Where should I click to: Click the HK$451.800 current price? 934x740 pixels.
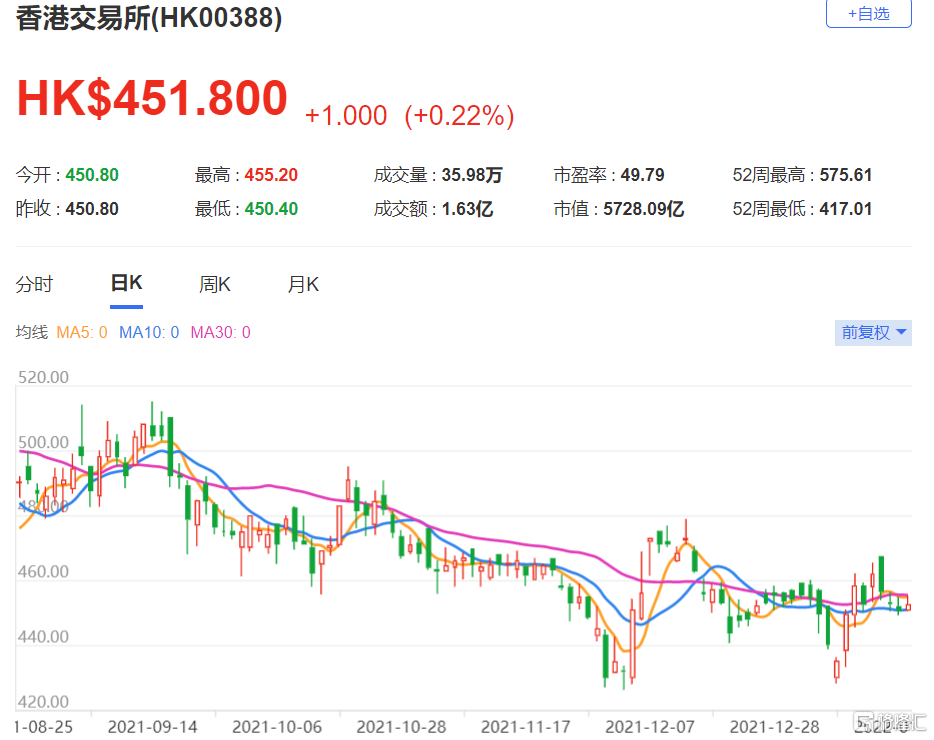pyautogui.click(x=152, y=98)
